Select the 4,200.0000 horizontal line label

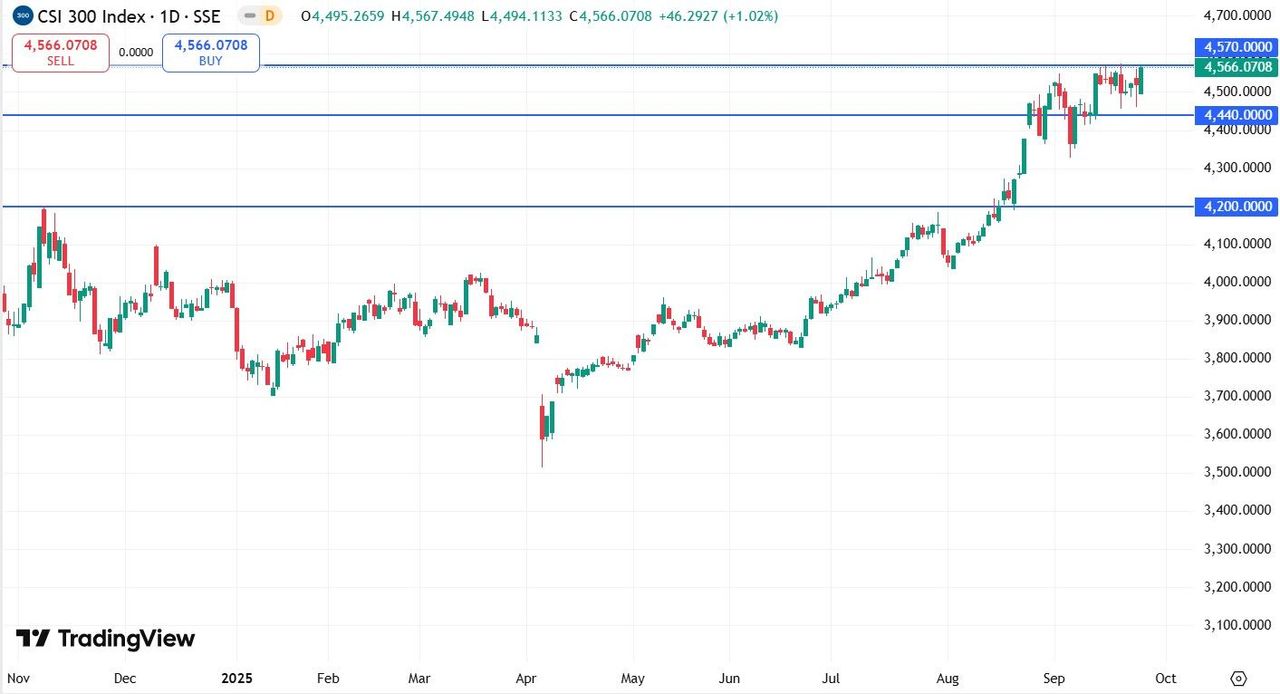1237,207
